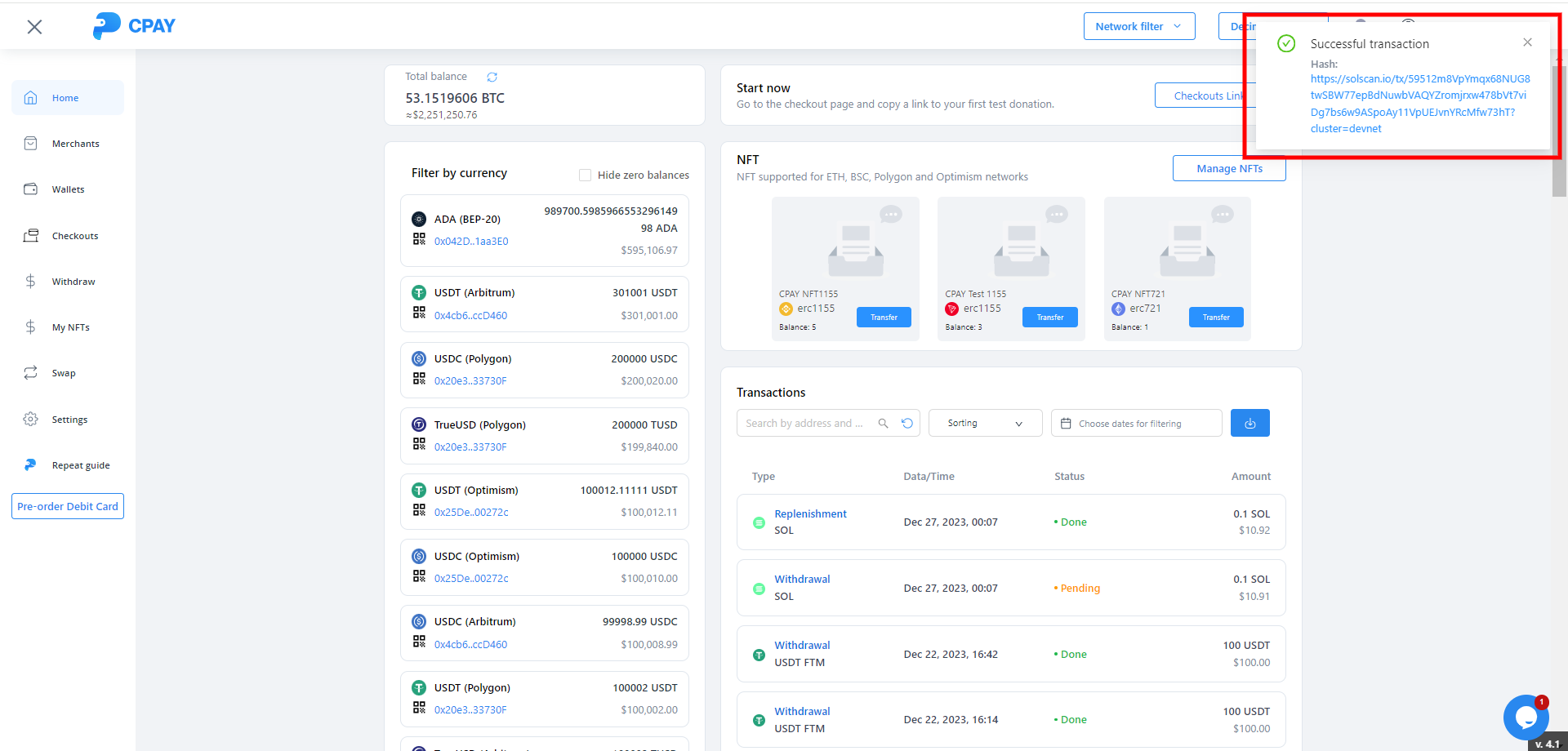Screen dimensions: 1568x751
Task: Click Manage NFTs button
Action: (x=1228, y=169)
